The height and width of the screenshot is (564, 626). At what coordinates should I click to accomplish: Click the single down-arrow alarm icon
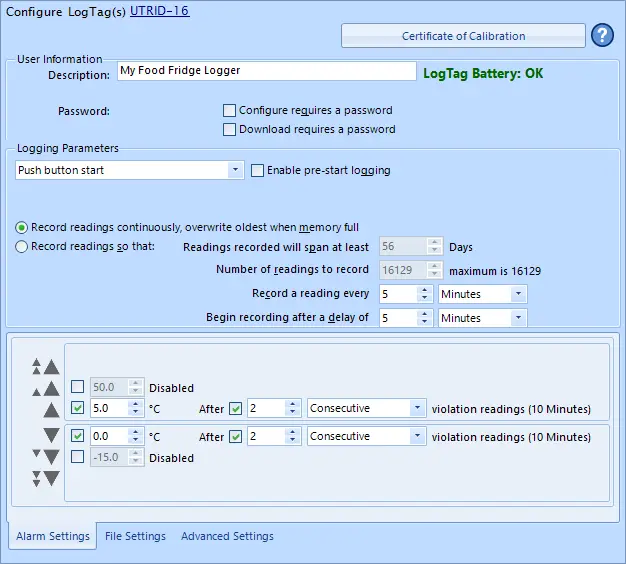coord(50,437)
